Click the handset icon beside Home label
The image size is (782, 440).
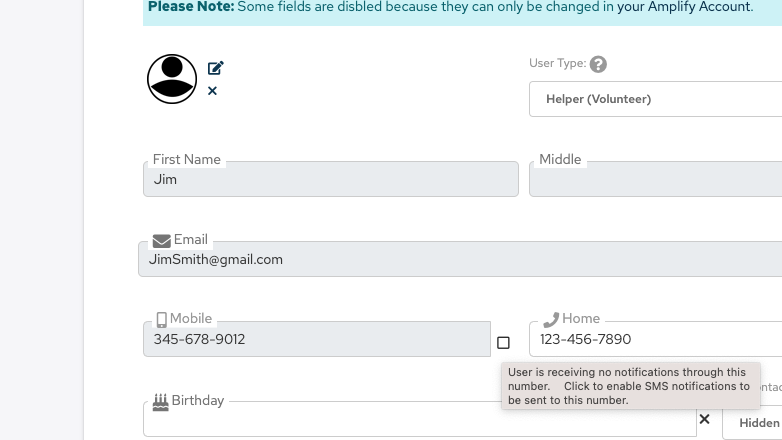click(550, 319)
